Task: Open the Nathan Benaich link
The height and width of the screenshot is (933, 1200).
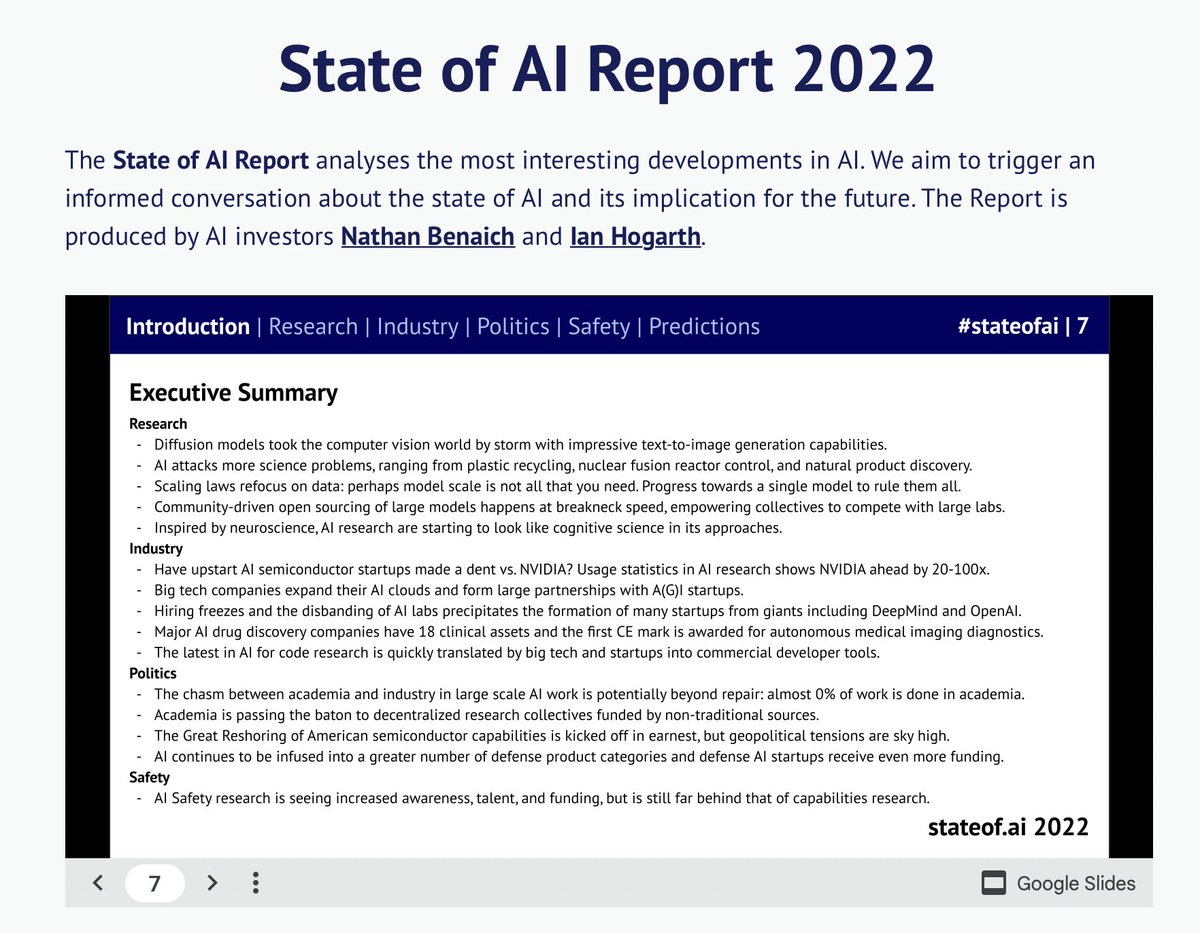Action: tap(428, 238)
